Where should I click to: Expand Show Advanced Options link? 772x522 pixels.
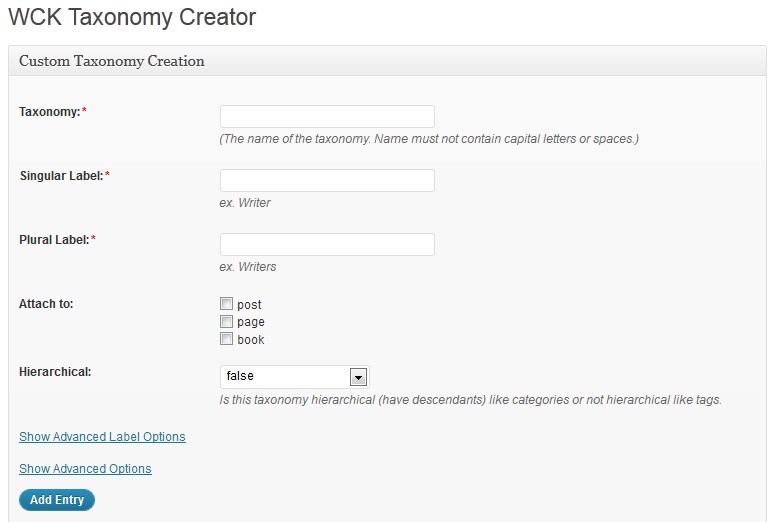pyautogui.click(x=85, y=469)
